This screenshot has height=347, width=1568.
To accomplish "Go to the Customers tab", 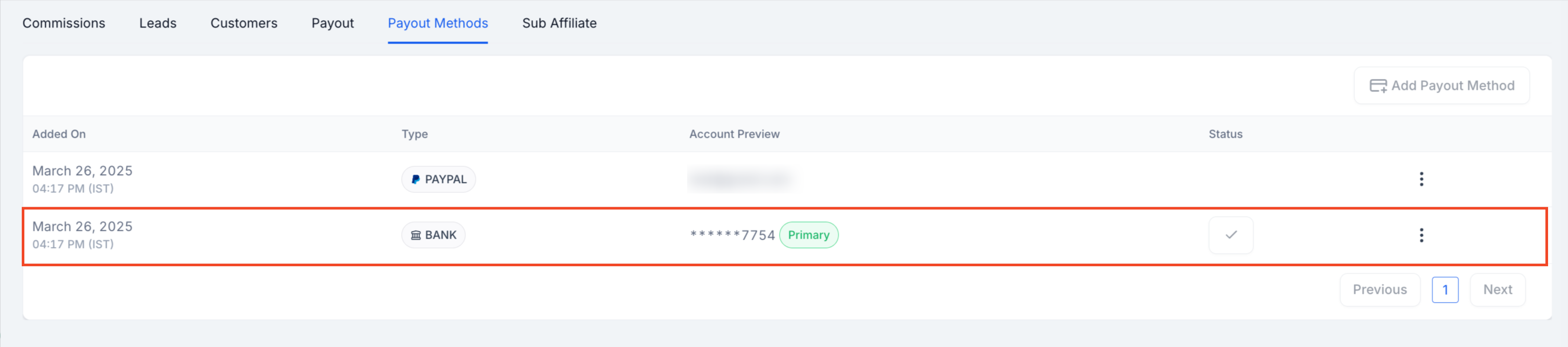I will pos(244,23).
